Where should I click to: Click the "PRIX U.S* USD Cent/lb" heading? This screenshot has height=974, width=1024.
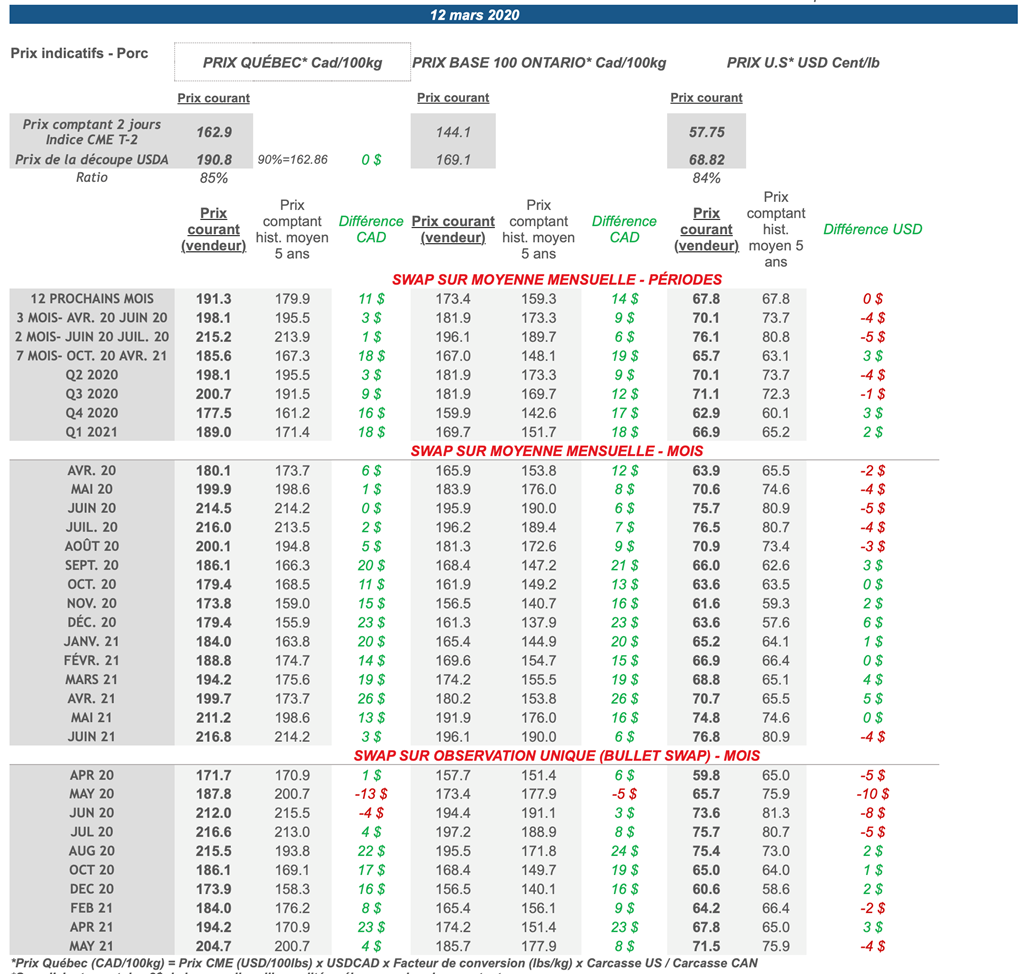click(x=802, y=62)
